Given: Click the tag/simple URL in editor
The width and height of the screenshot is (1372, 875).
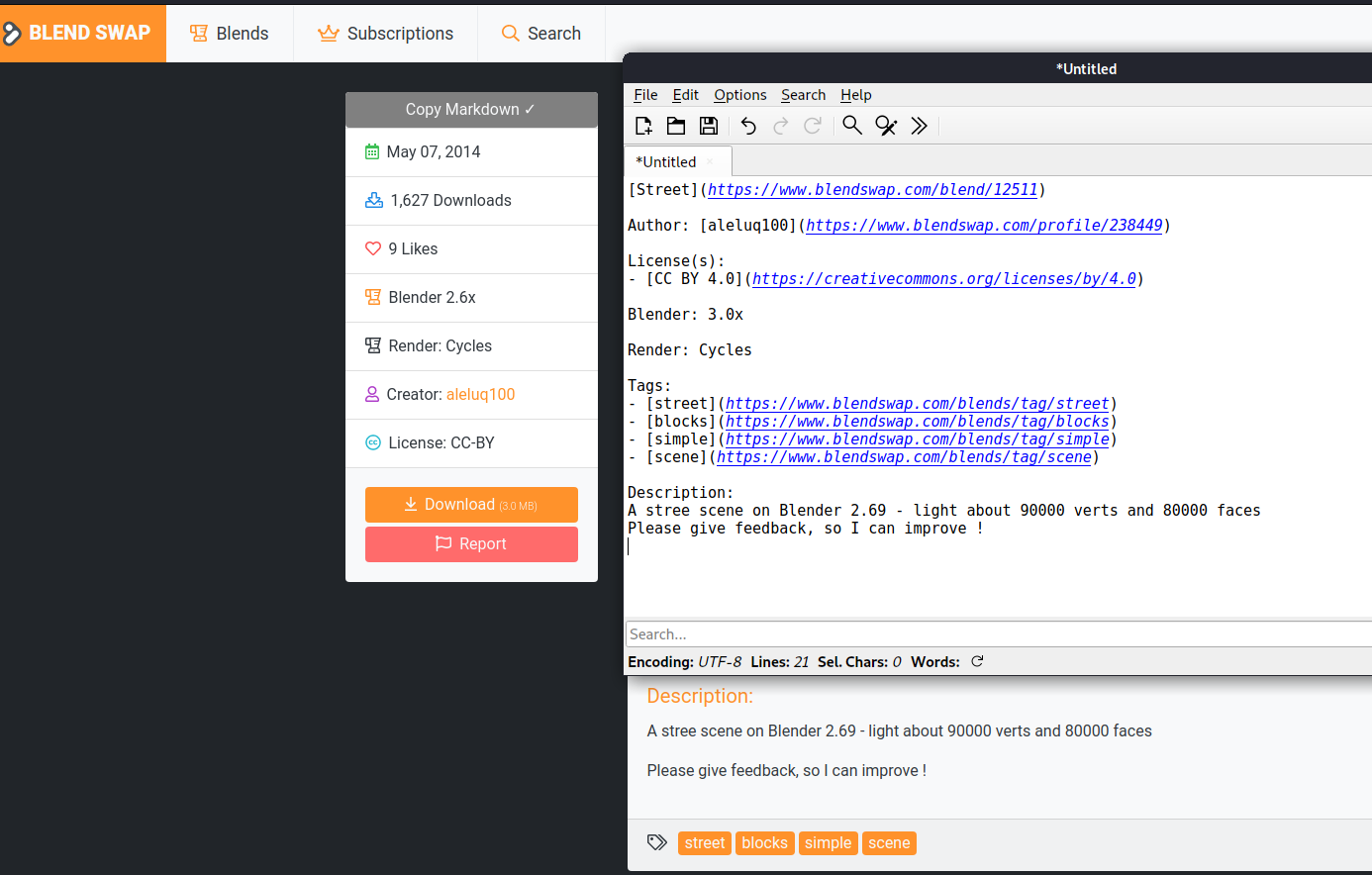Looking at the screenshot, I should (918, 439).
